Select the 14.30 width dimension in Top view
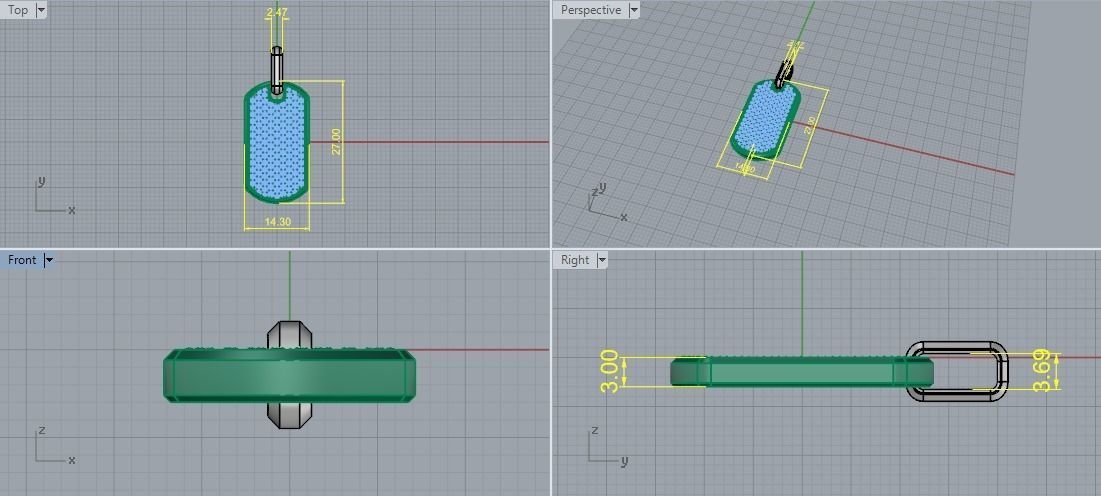Image resolution: width=1101 pixels, height=496 pixels. coord(277,221)
